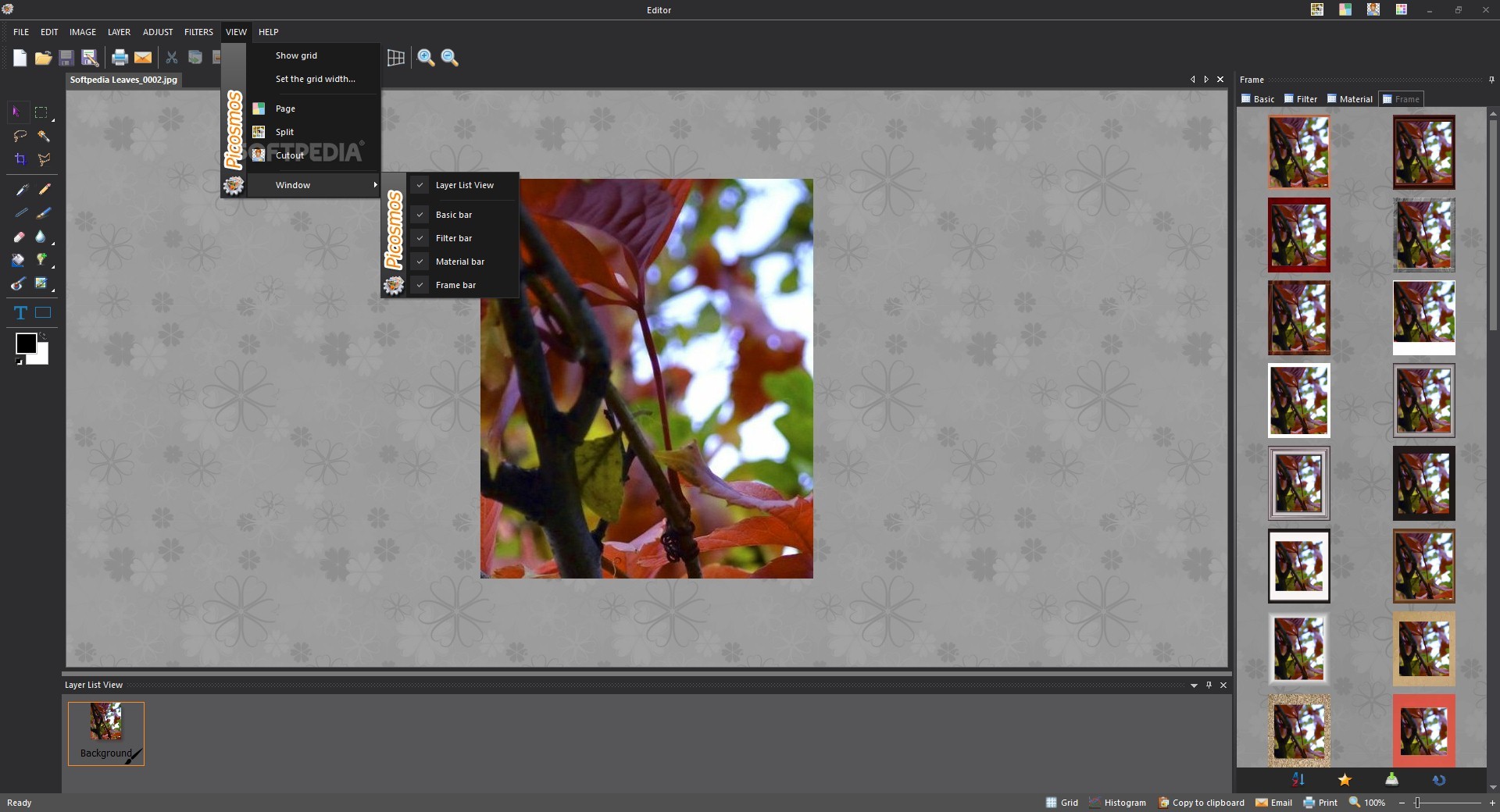Select the Blur water drop tool
This screenshot has height=812, width=1500.
pyautogui.click(x=41, y=237)
